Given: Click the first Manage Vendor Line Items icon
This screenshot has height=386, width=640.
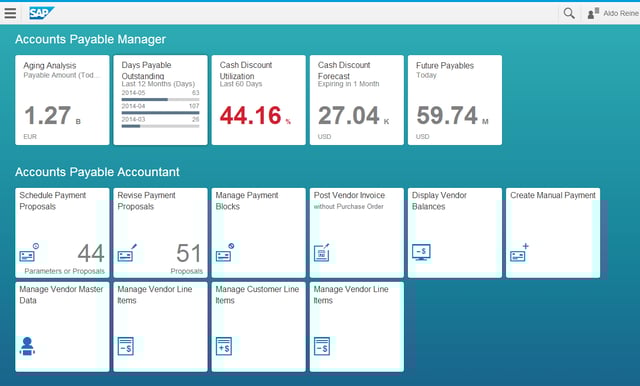Looking at the screenshot, I should coord(126,346).
